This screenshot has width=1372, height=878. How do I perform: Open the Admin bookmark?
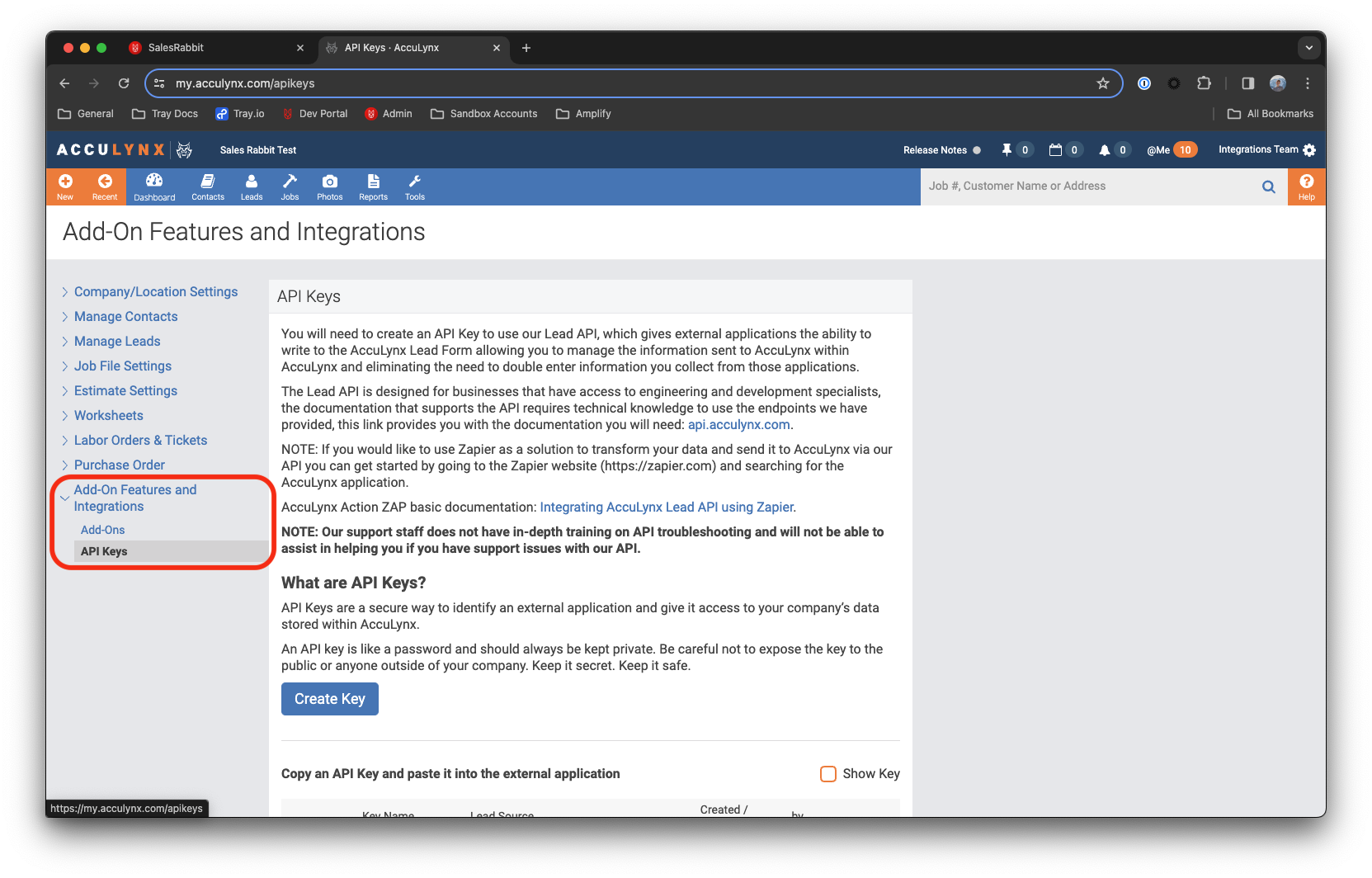click(x=389, y=114)
